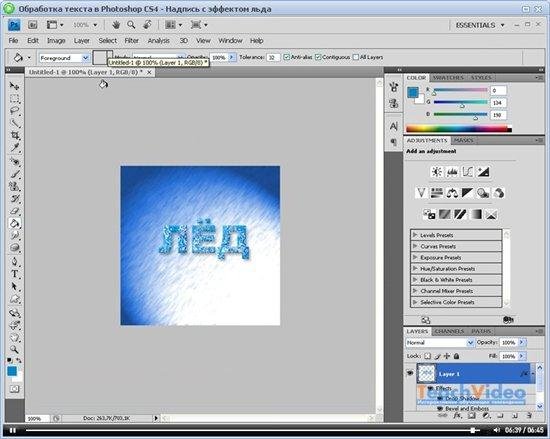The height and width of the screenshot is (439, 550).
Task: Expand Exposure Presets list
Action: [415, 257]
